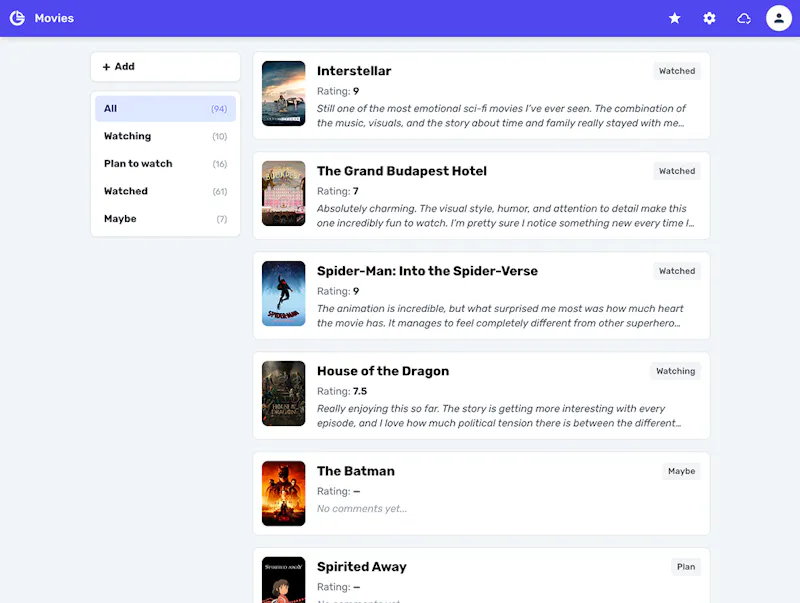
Task: Click The Batman title
Action: coord(356,471)
